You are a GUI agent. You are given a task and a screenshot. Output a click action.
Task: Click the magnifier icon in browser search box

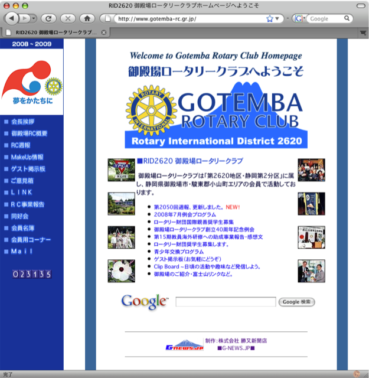coord(347,18)
